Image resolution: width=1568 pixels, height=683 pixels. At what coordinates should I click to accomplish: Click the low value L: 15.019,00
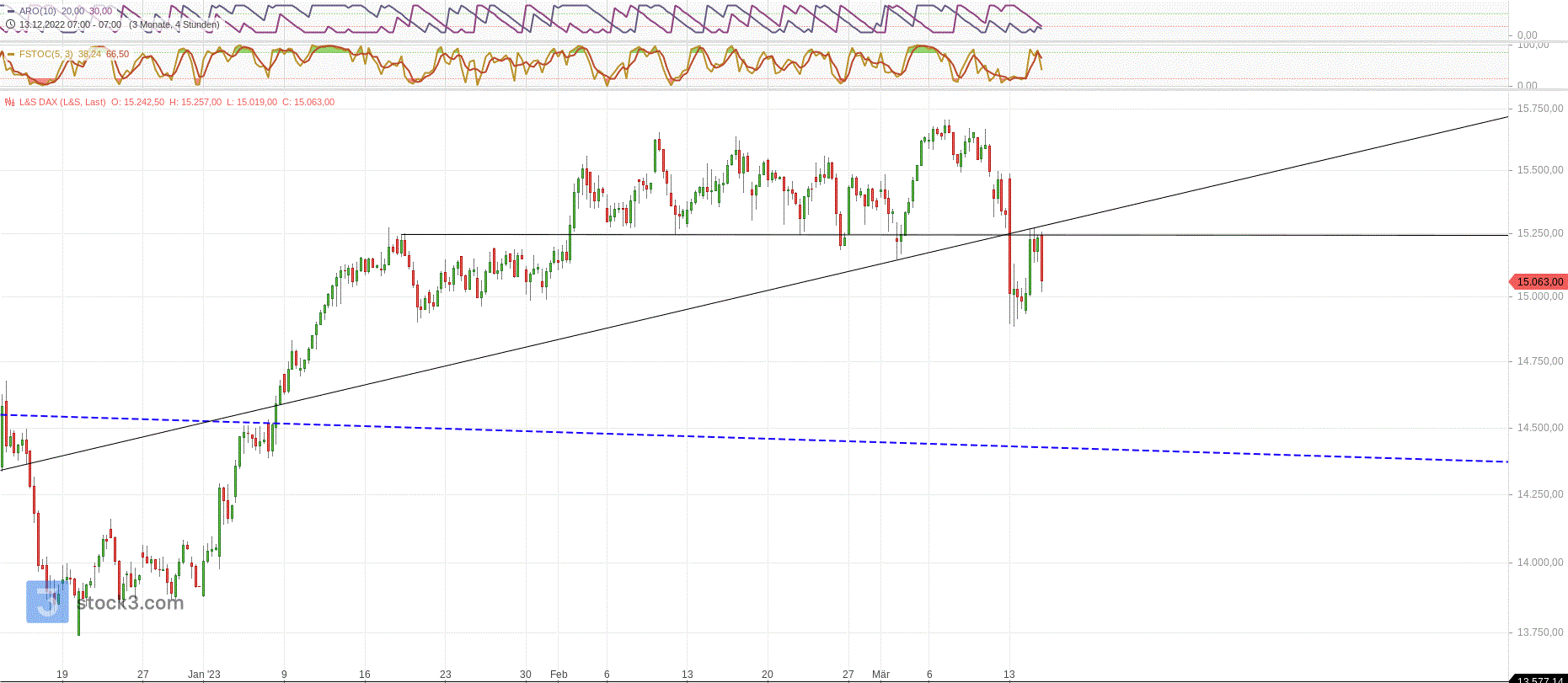(251, 102)
